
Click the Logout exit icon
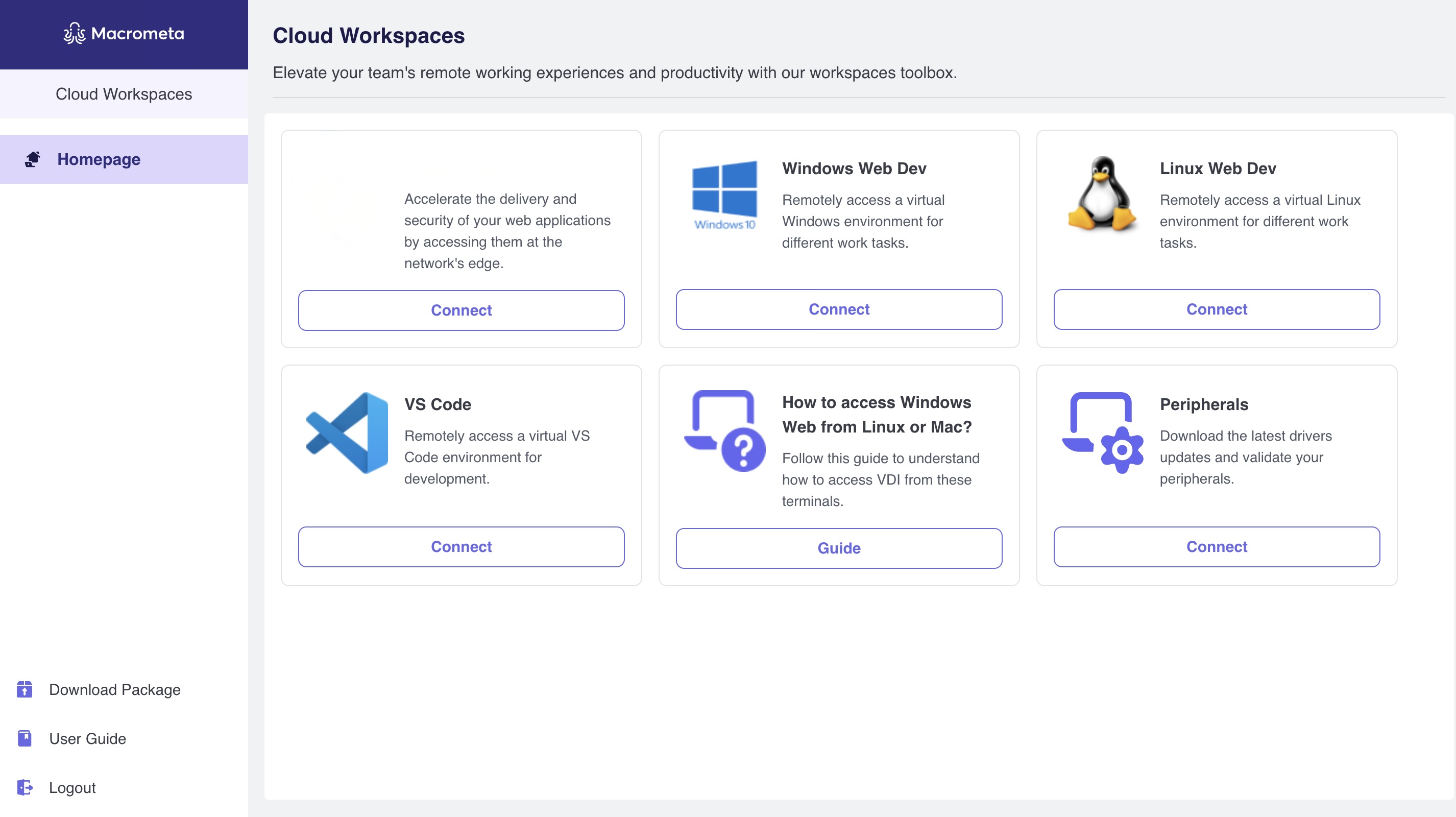click(x=25, y=787)
